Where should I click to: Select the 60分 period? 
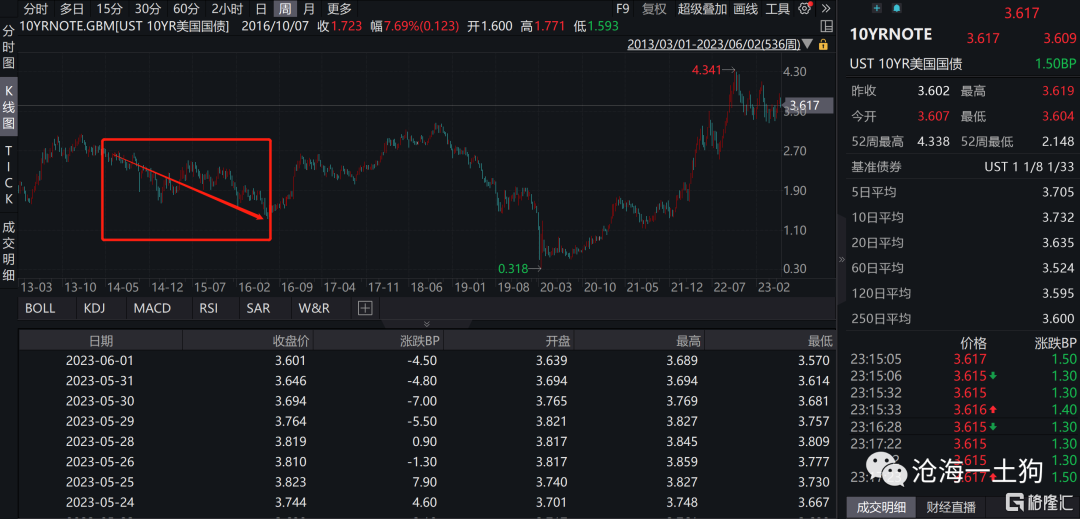[186, 9]
